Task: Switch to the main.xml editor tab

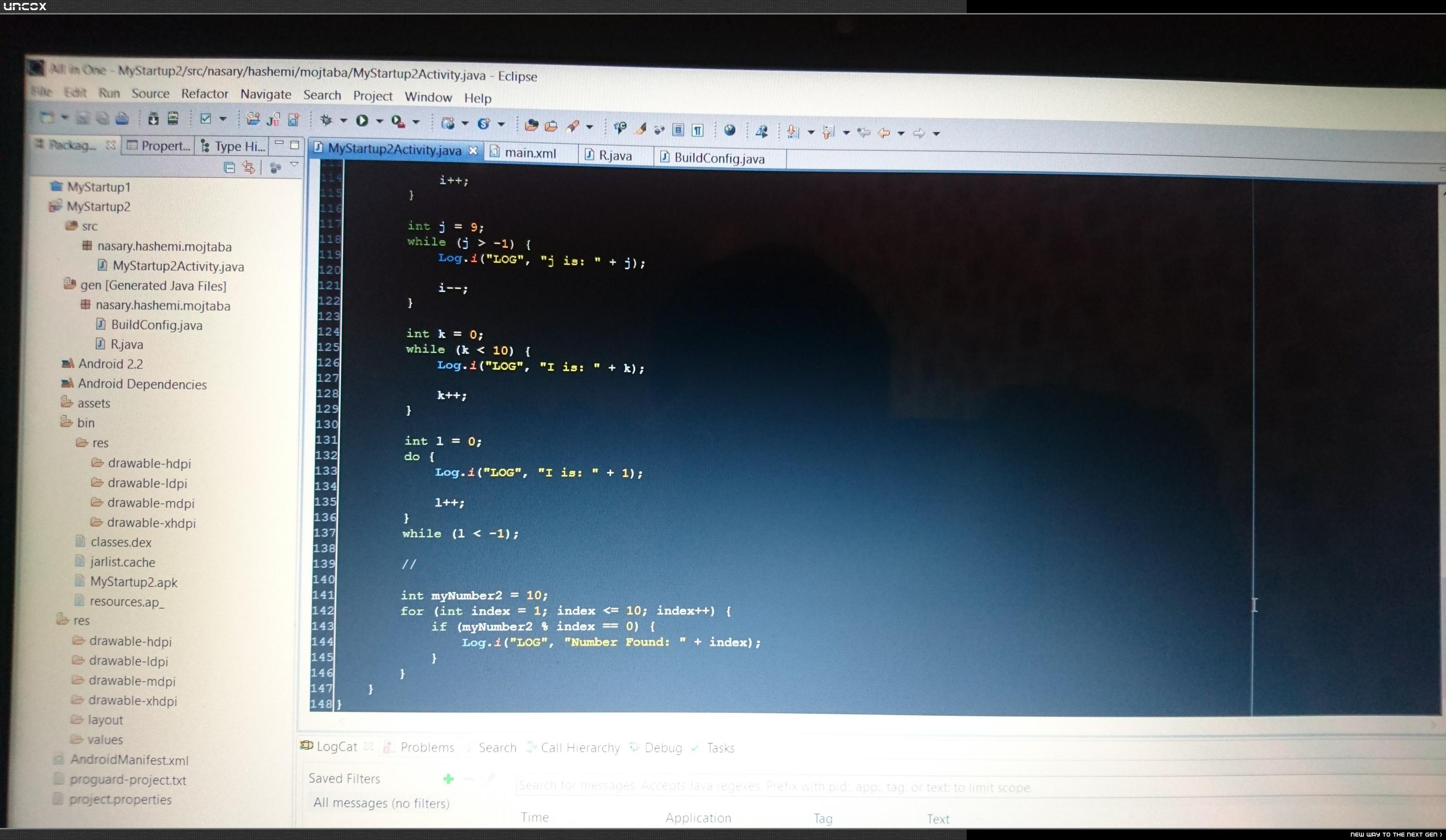Action: pyautogui.click(x=530, y=153)
